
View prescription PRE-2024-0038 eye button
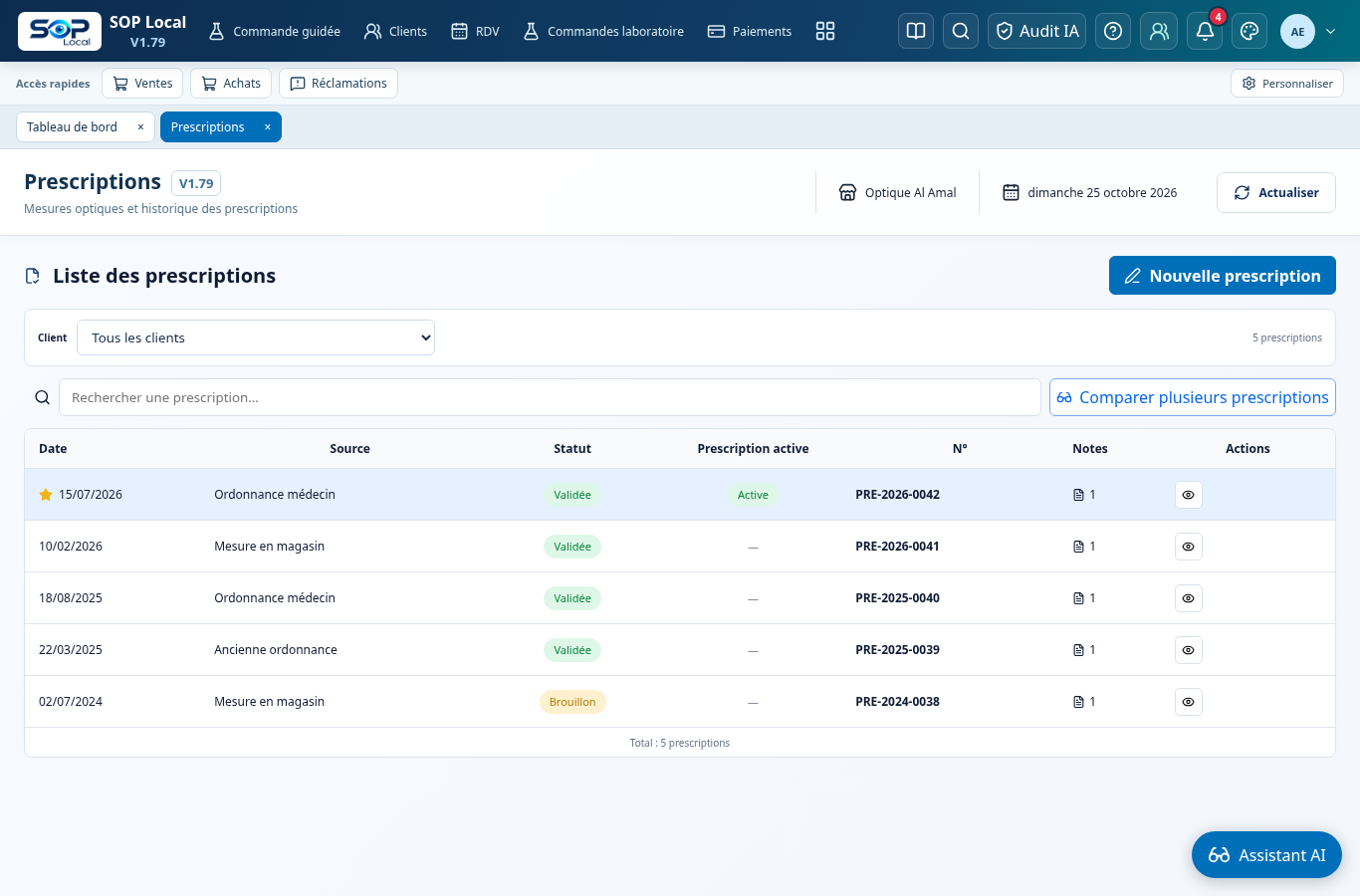pos(1189,702)
